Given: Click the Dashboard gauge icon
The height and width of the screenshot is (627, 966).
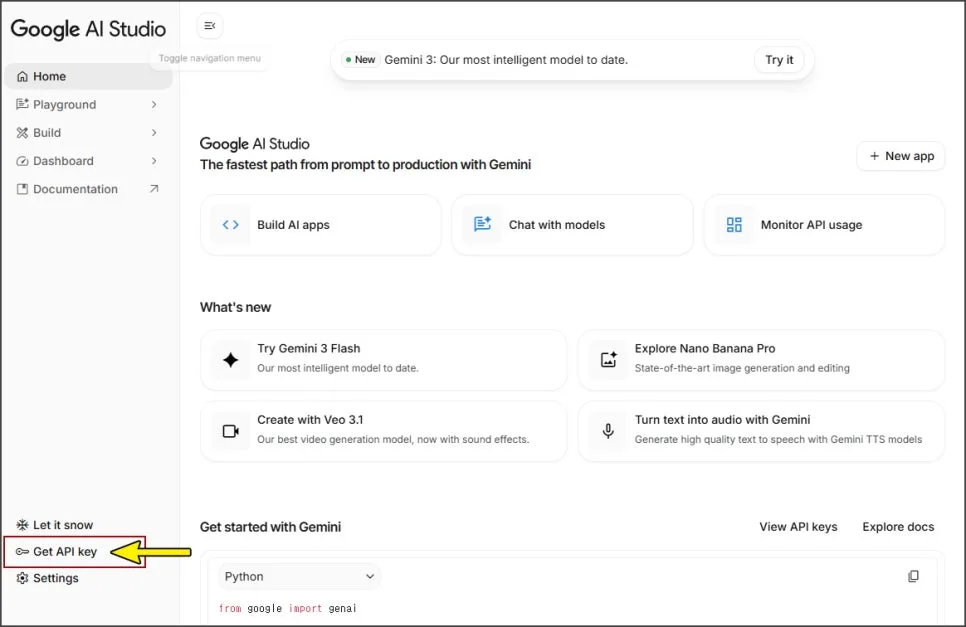Looking at the screenshot, I should 22,161.
